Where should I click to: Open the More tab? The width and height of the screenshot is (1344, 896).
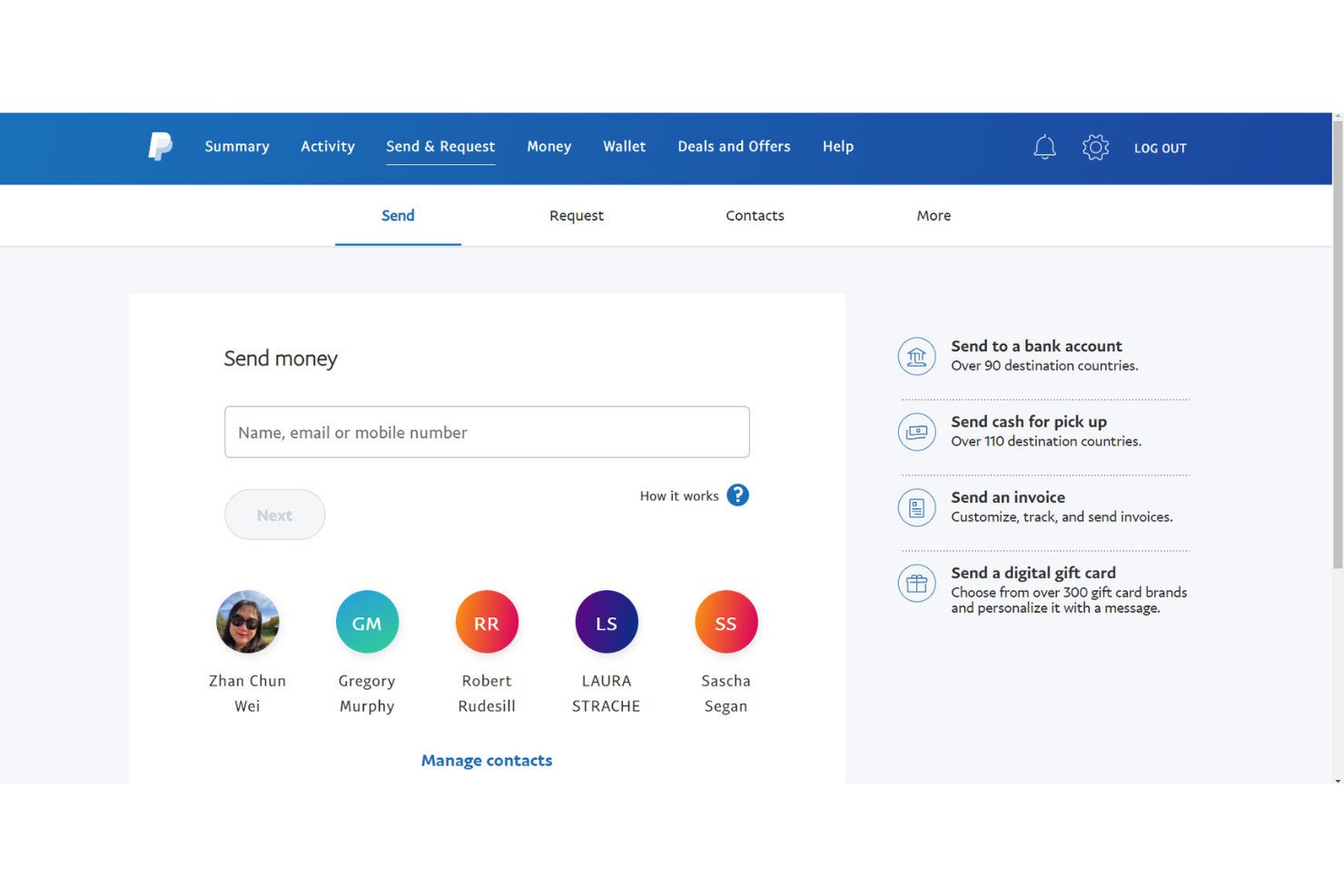934,215
